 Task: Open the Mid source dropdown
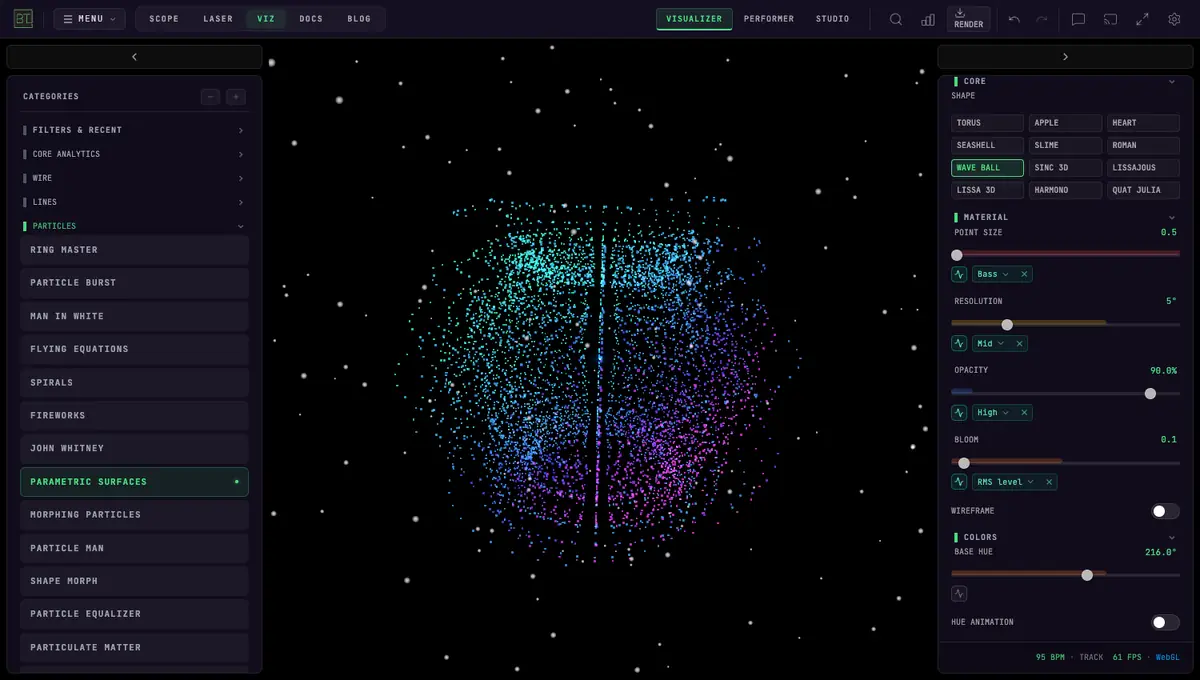990,343
